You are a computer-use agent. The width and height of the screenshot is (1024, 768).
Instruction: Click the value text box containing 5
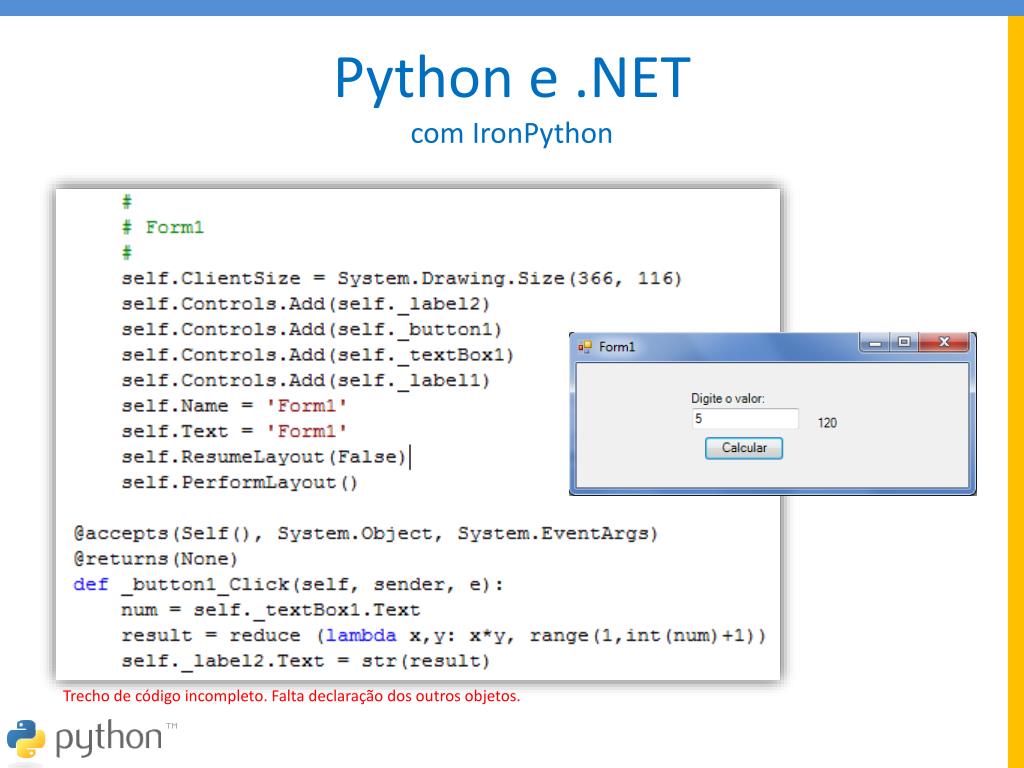[745, 419]
